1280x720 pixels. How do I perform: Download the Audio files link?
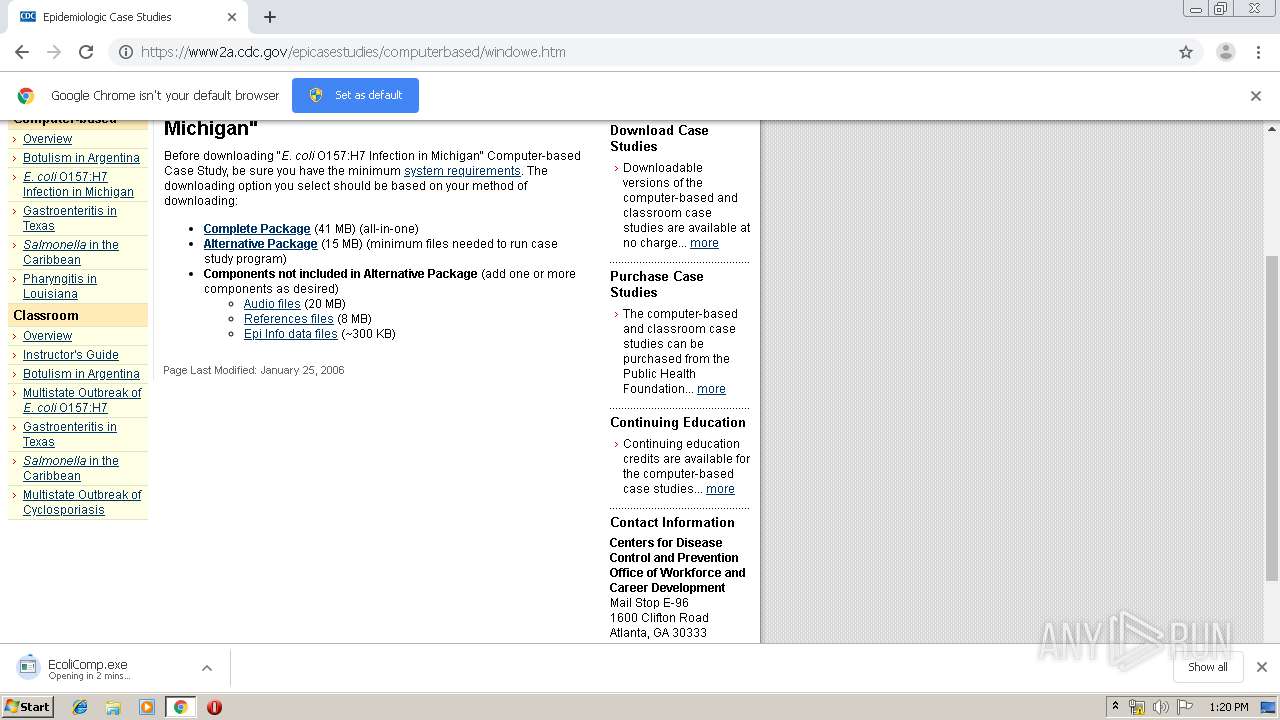(x=272, y=304)
